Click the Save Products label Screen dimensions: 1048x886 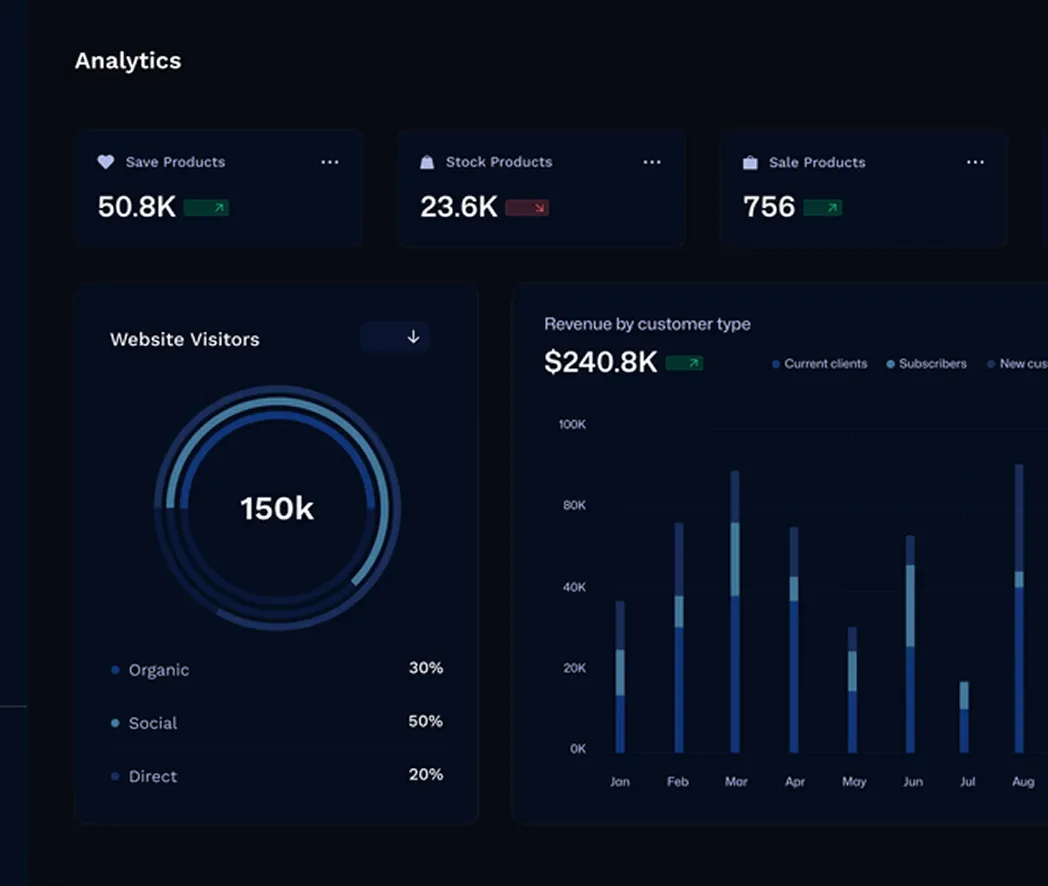175,162
